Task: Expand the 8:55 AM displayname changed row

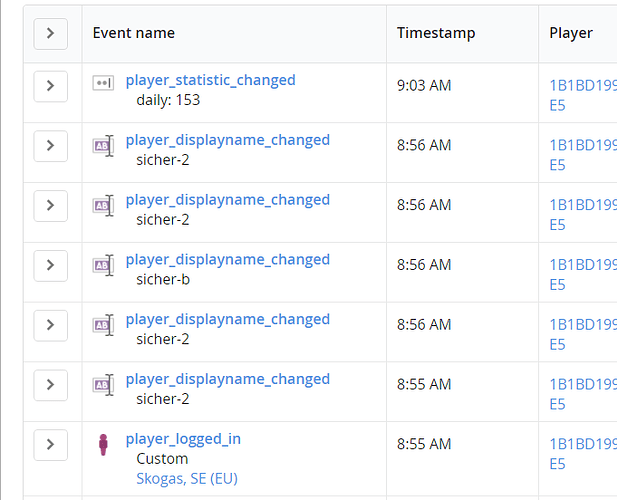Action: pos(50,385)
